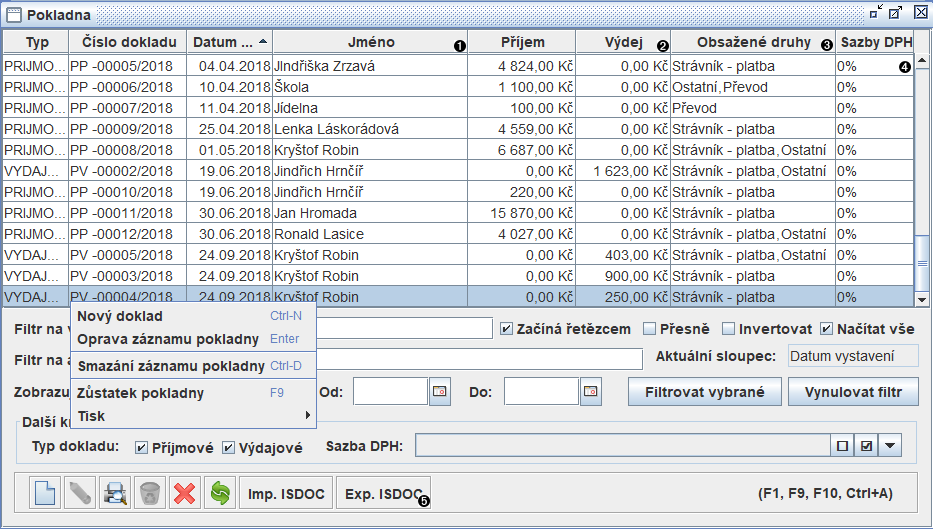Click the new document icon in bottom toolbar
Viewport: 933px width, 529px height.
[46, 494]
